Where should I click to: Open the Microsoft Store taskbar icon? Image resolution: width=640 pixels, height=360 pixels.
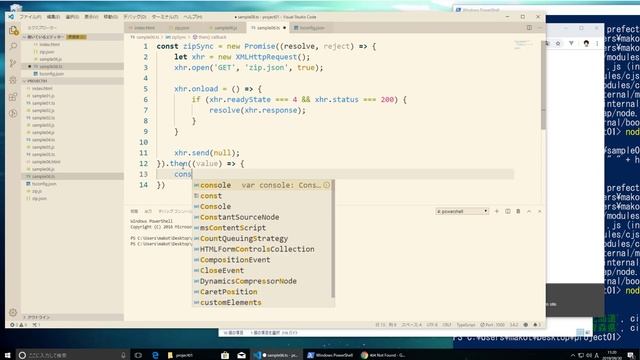[x=224, y=355]
